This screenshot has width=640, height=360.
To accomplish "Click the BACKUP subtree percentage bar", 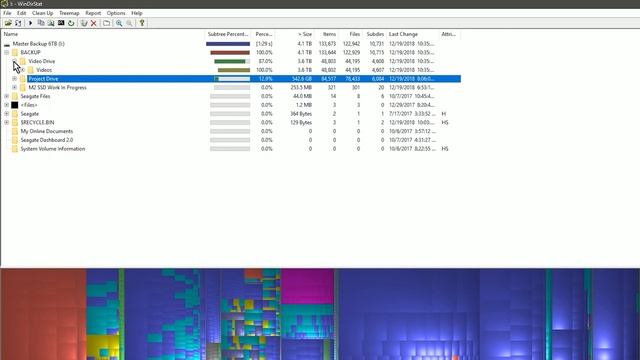I will 230,53.
